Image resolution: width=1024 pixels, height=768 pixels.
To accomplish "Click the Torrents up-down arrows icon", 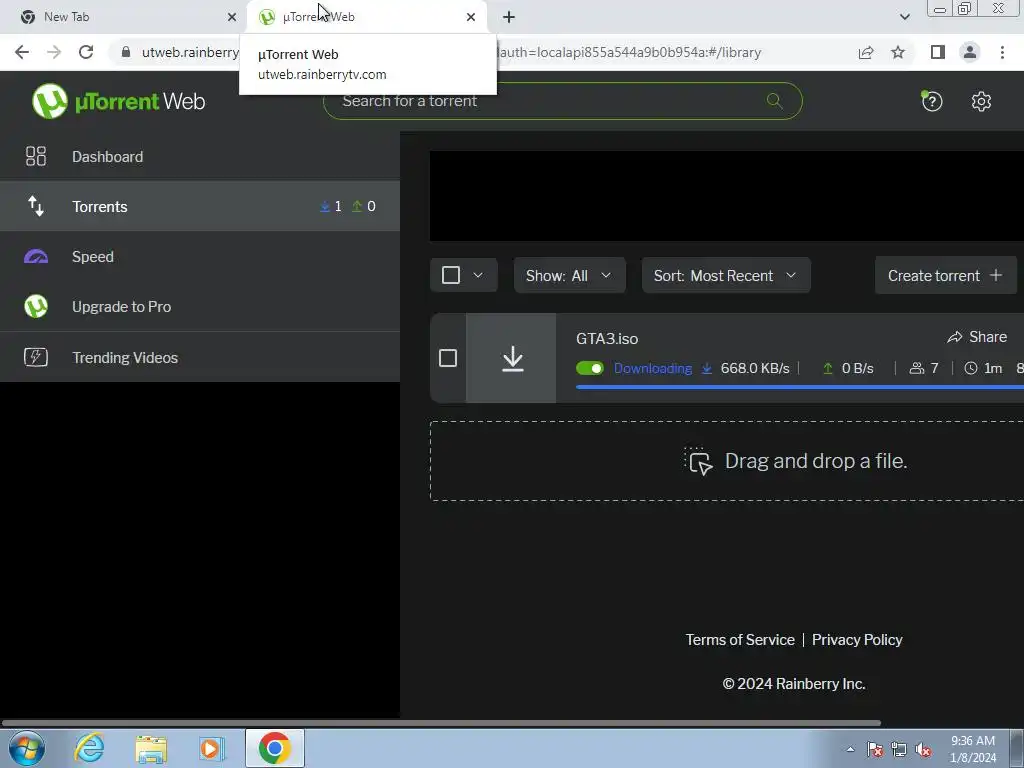I will 36,206.
